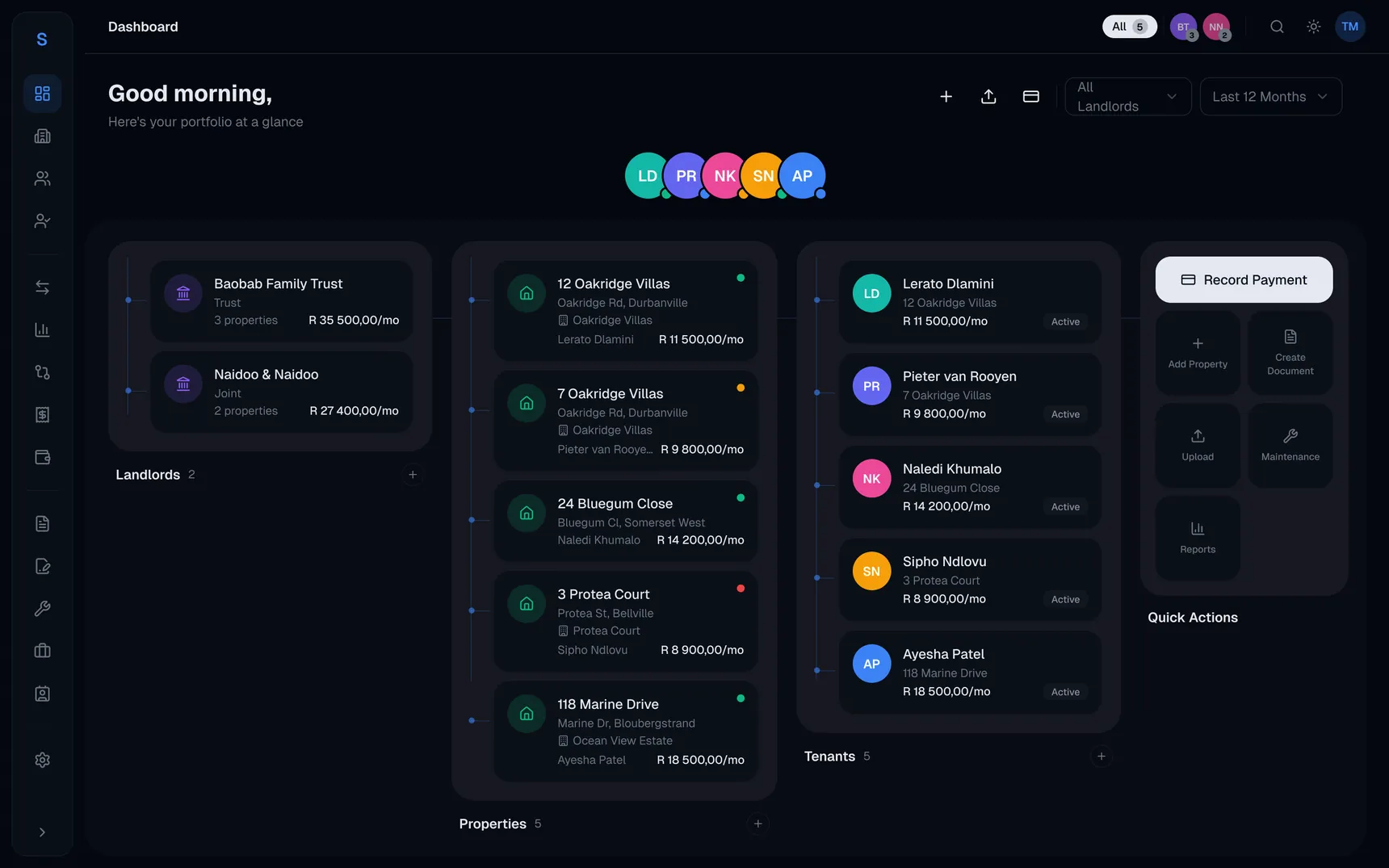Click the search magnifier icon in header
1389x868 pixels.
(1277, 27)
